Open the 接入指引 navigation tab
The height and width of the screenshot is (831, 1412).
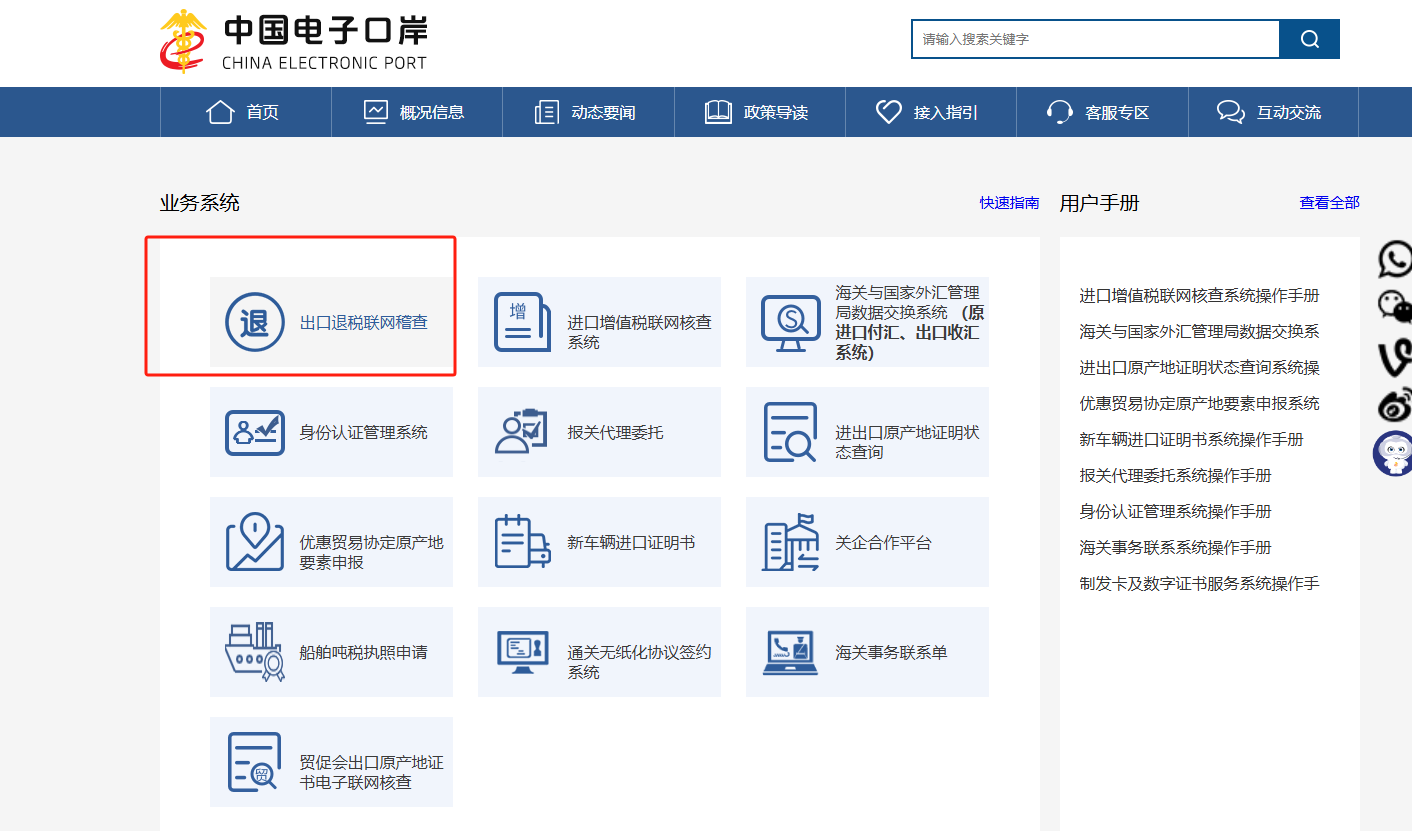[931, 112]
